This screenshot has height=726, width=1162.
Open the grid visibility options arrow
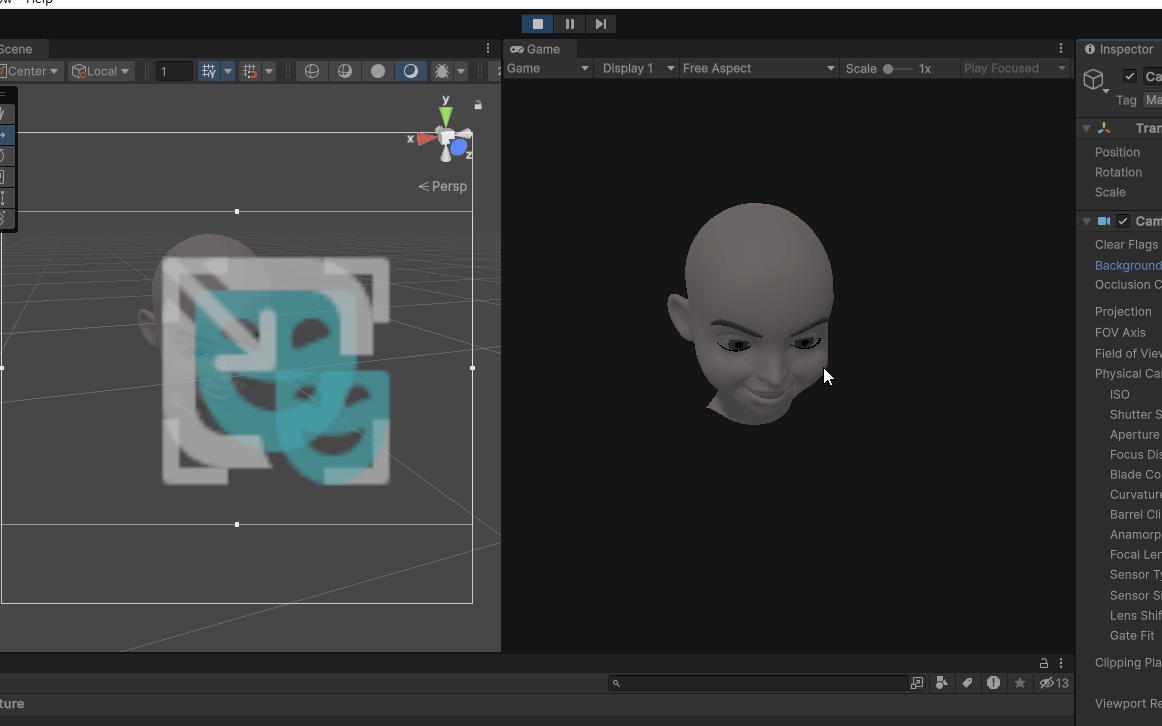coord(228,71)
